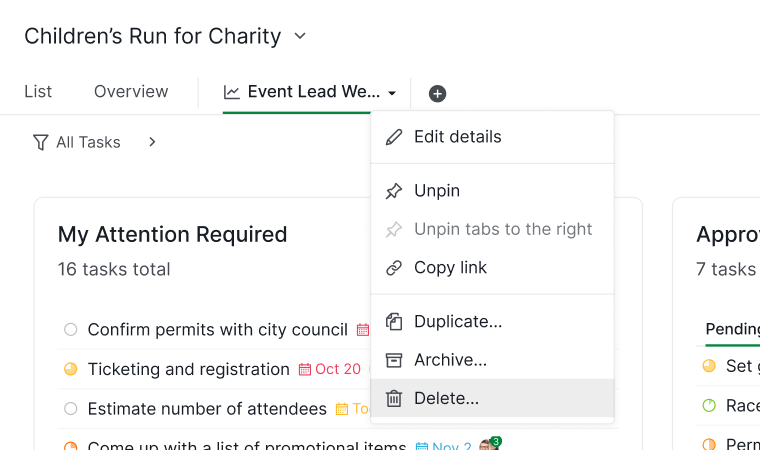Click the trash can Delete icon
The width and height of the screenshot is (760, 450).
point(394,399)
